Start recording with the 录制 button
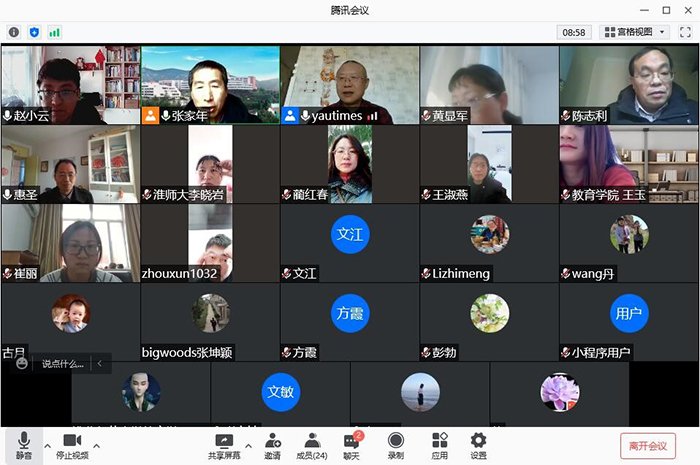This screenshot has width=700, height=465. coord(395,445)
